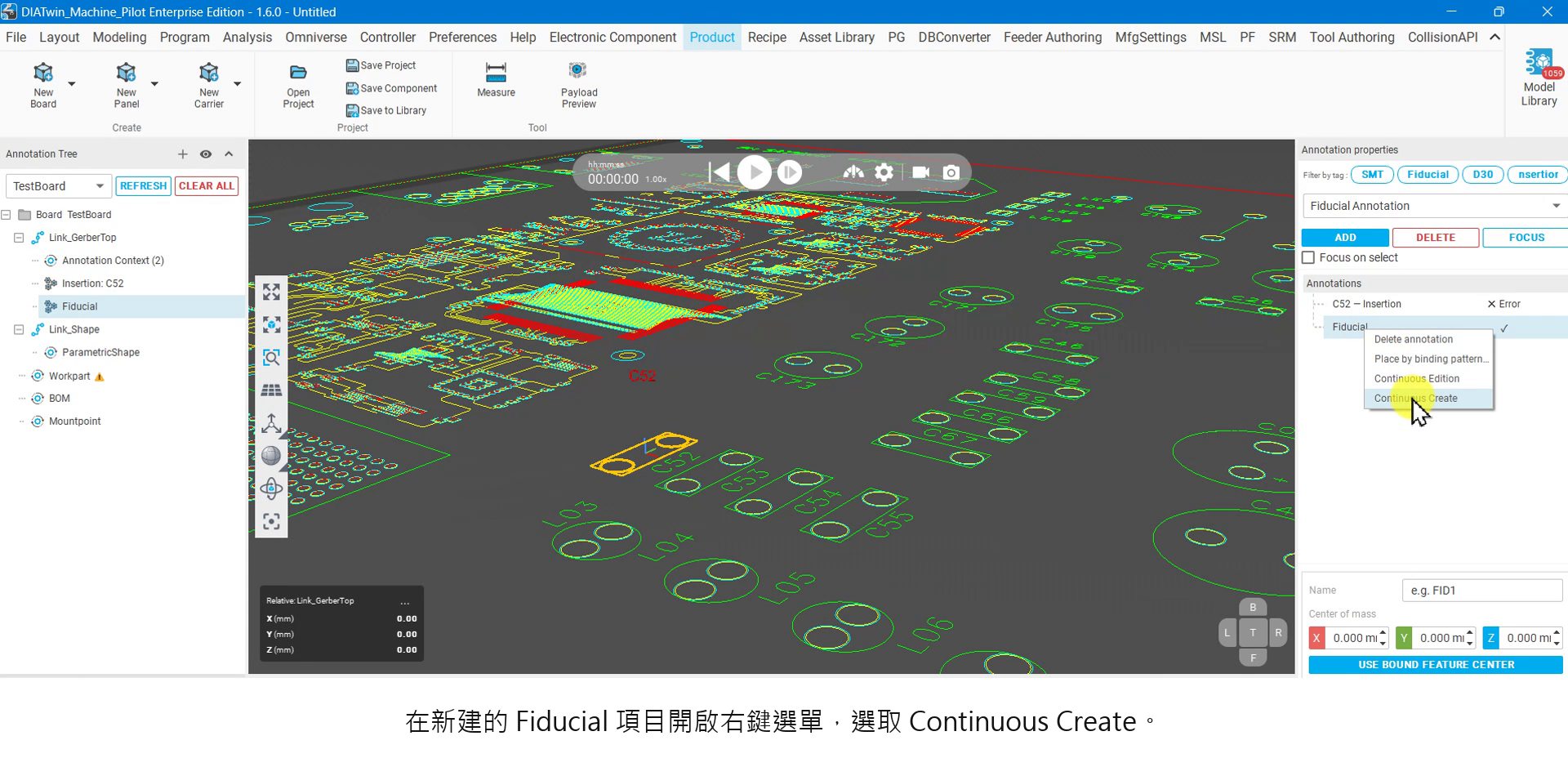Image resolution: width=1568 pixels, height=776 pixels.
Task: Choose Delete annotation from context menu
Action: pos(1428,340)
